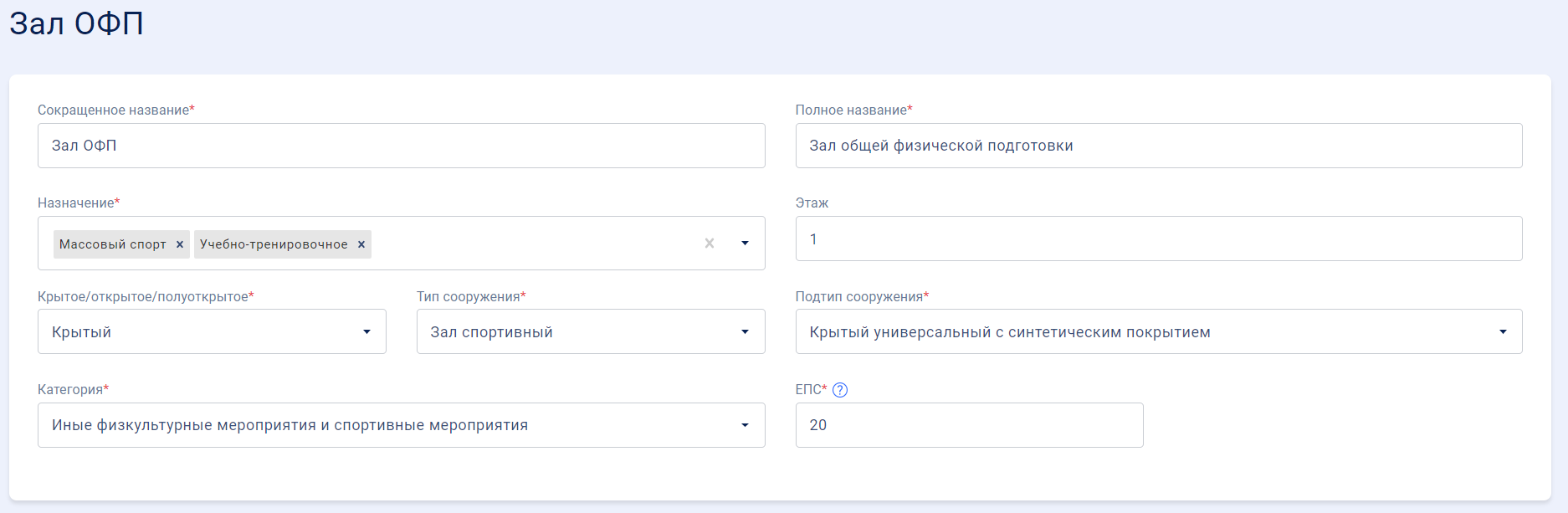Focus the ЕПС input with value 20
The width and height of the screenshot is (1568, 513).
coord(969,425)
